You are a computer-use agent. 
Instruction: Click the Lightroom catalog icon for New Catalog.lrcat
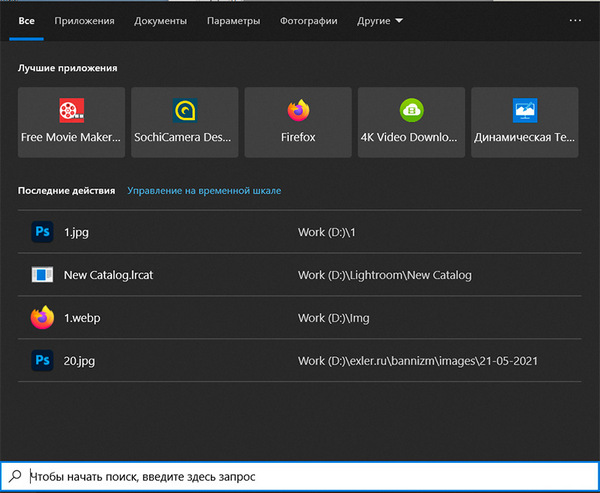pyautogui.click(x=42, y=275)
